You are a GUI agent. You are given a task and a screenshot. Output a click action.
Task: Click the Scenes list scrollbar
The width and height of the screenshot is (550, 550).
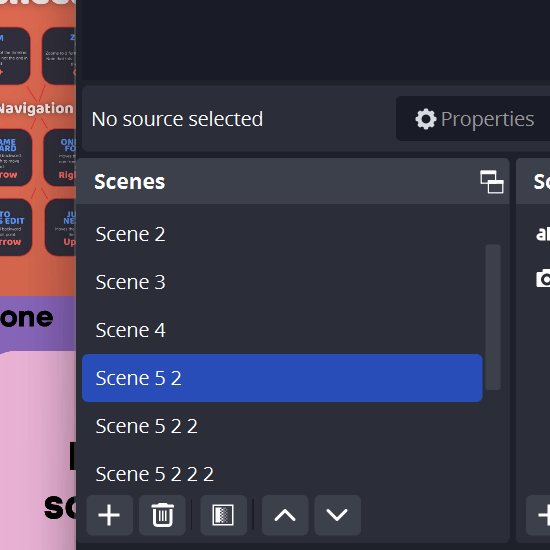click(x=493, y=317)
